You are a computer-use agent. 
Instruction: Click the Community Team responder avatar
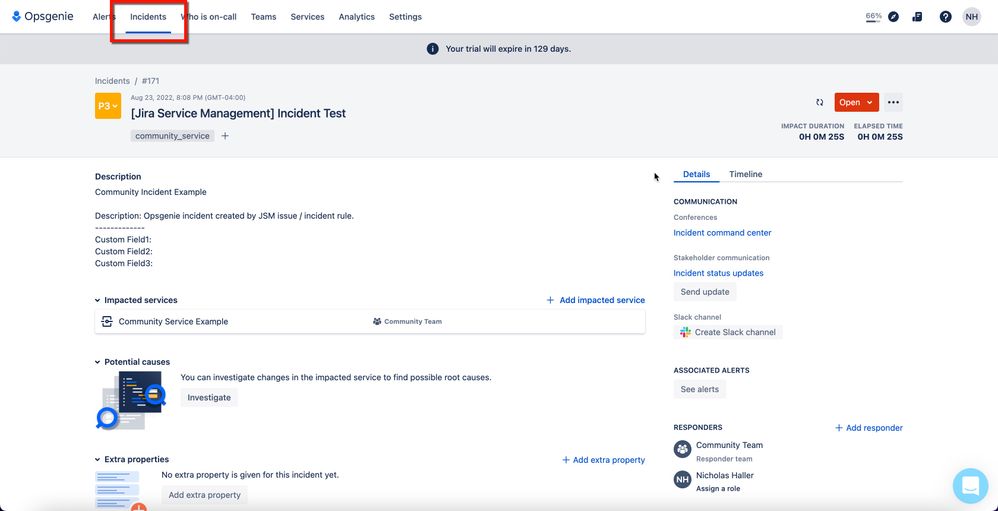(682, 449)
